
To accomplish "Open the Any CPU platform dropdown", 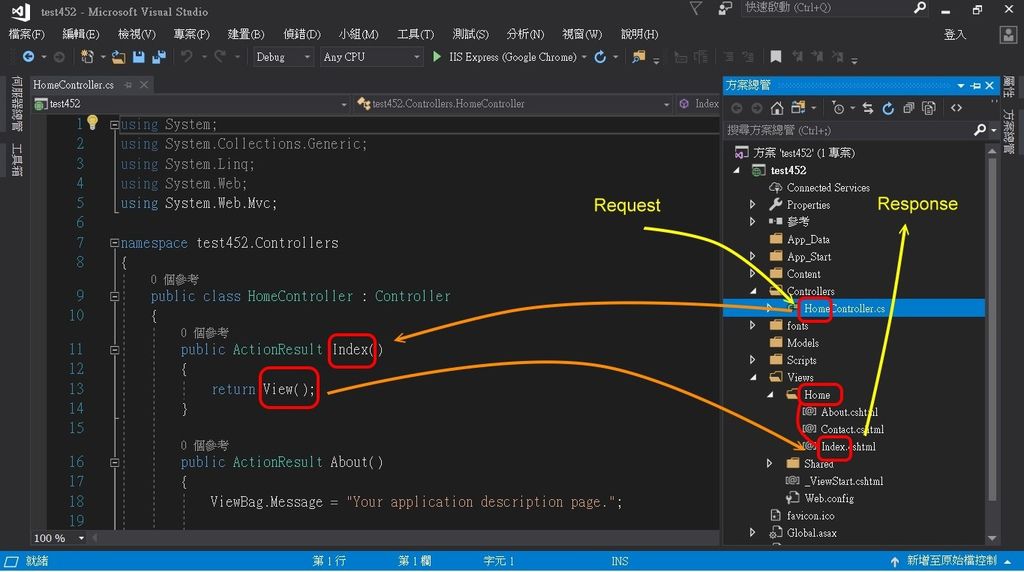I will click(372, 57).
